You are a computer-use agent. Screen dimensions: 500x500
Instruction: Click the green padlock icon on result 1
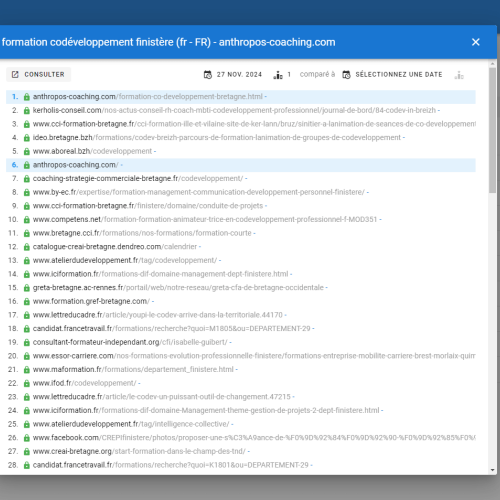click(27, 97)
